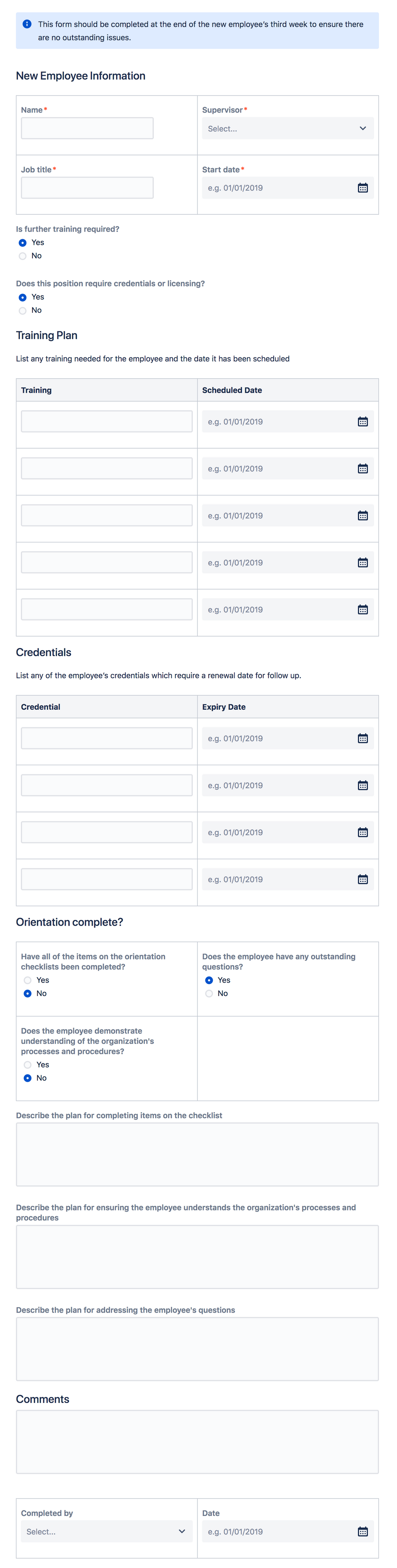Choose No for credentials or licensing requirement

click(23, 310)
